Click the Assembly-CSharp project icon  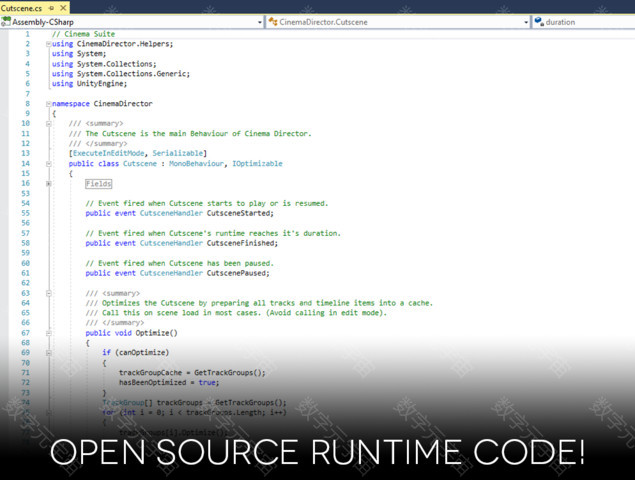[x=6, y=22]
